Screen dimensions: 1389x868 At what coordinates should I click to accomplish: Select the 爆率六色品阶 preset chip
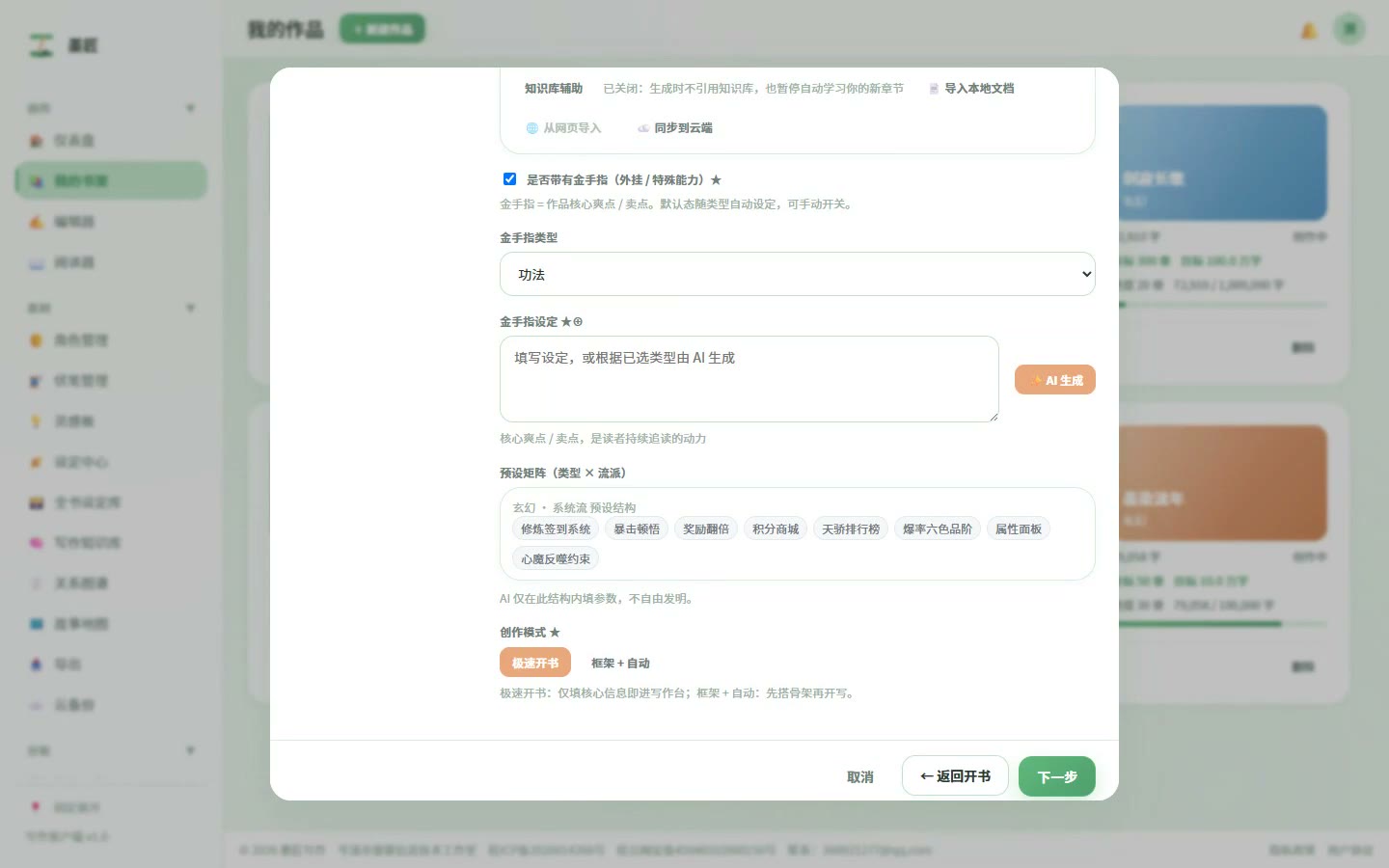tap(938, 529)
